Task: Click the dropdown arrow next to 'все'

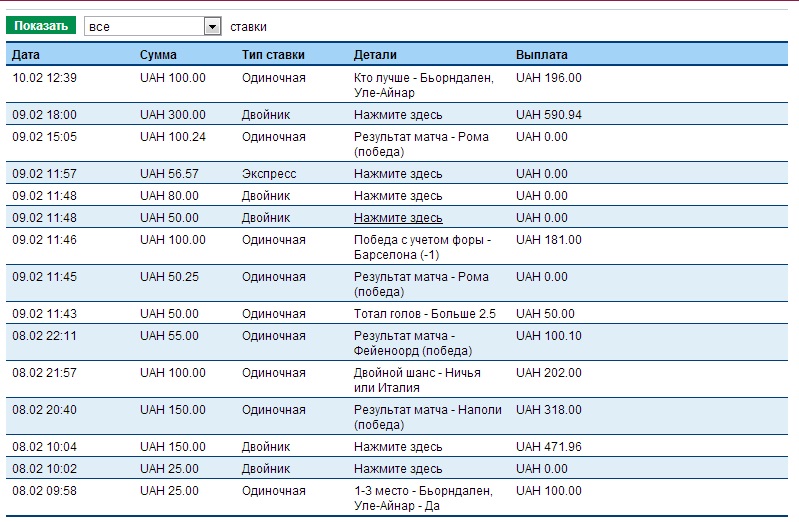Action: tap(212, 27)
